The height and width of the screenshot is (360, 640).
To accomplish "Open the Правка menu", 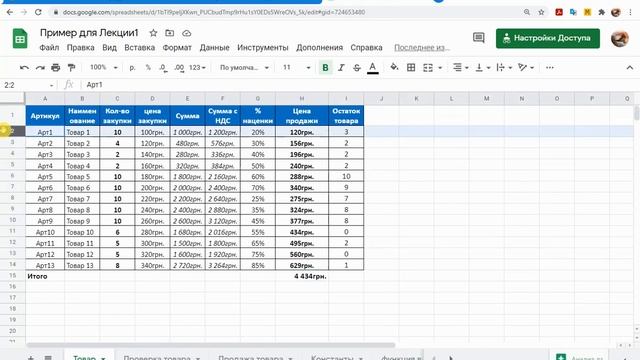I will pos(80,48).
